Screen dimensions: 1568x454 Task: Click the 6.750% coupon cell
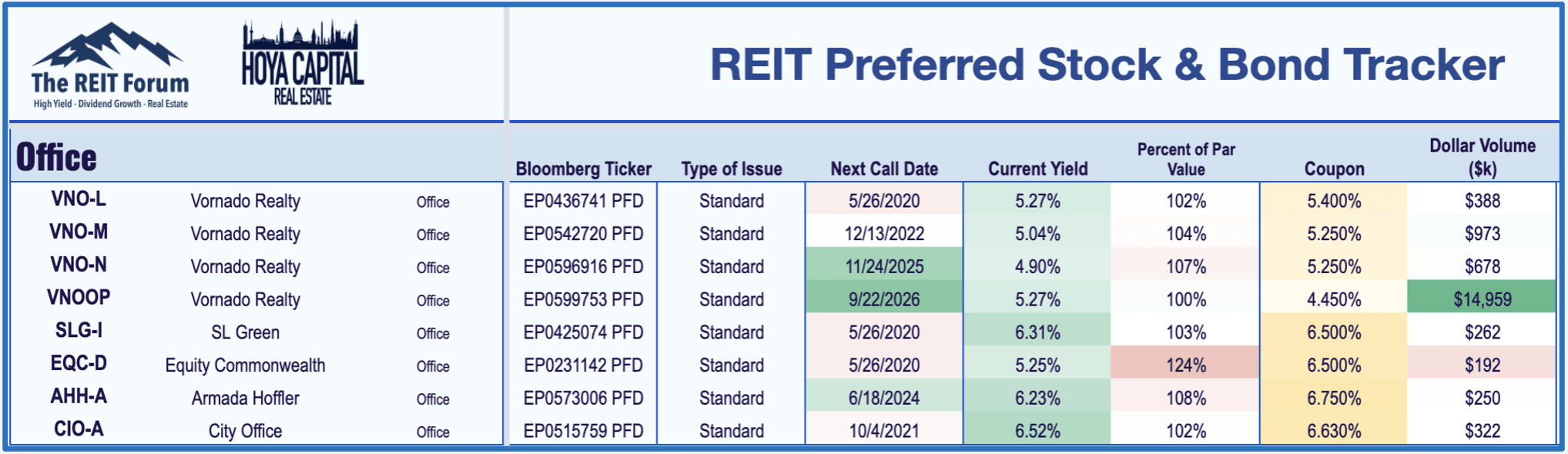tap(1334, 398)
